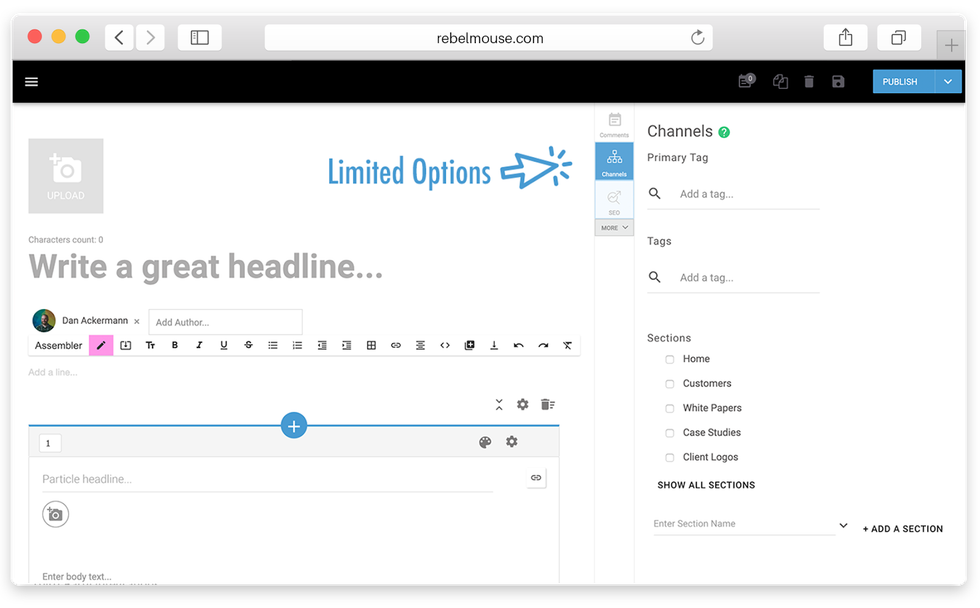Expand the Publish dropdown arrow
Screen dimensions: 980x608
[948, 82]
